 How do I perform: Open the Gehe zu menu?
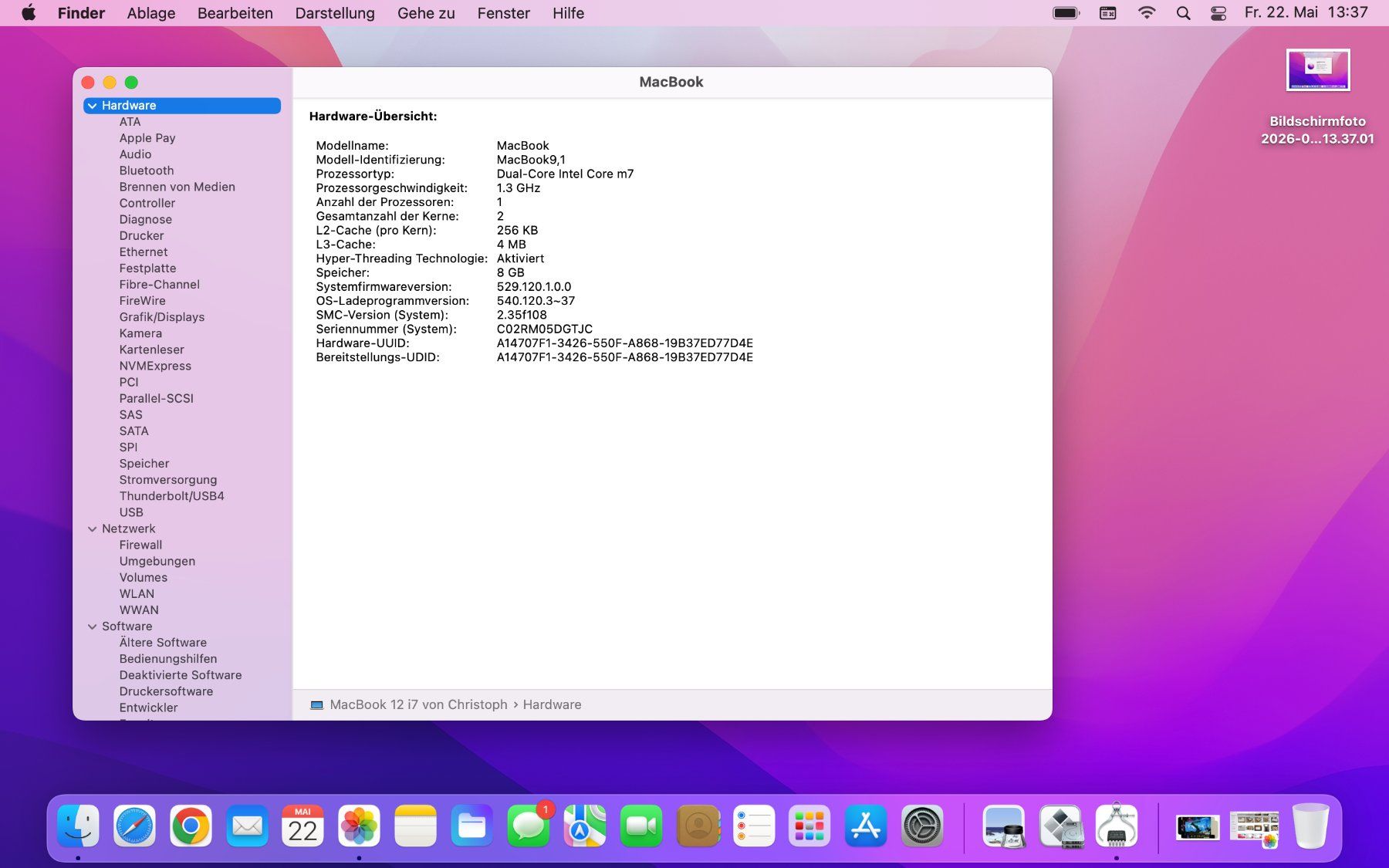coord(426,13)
